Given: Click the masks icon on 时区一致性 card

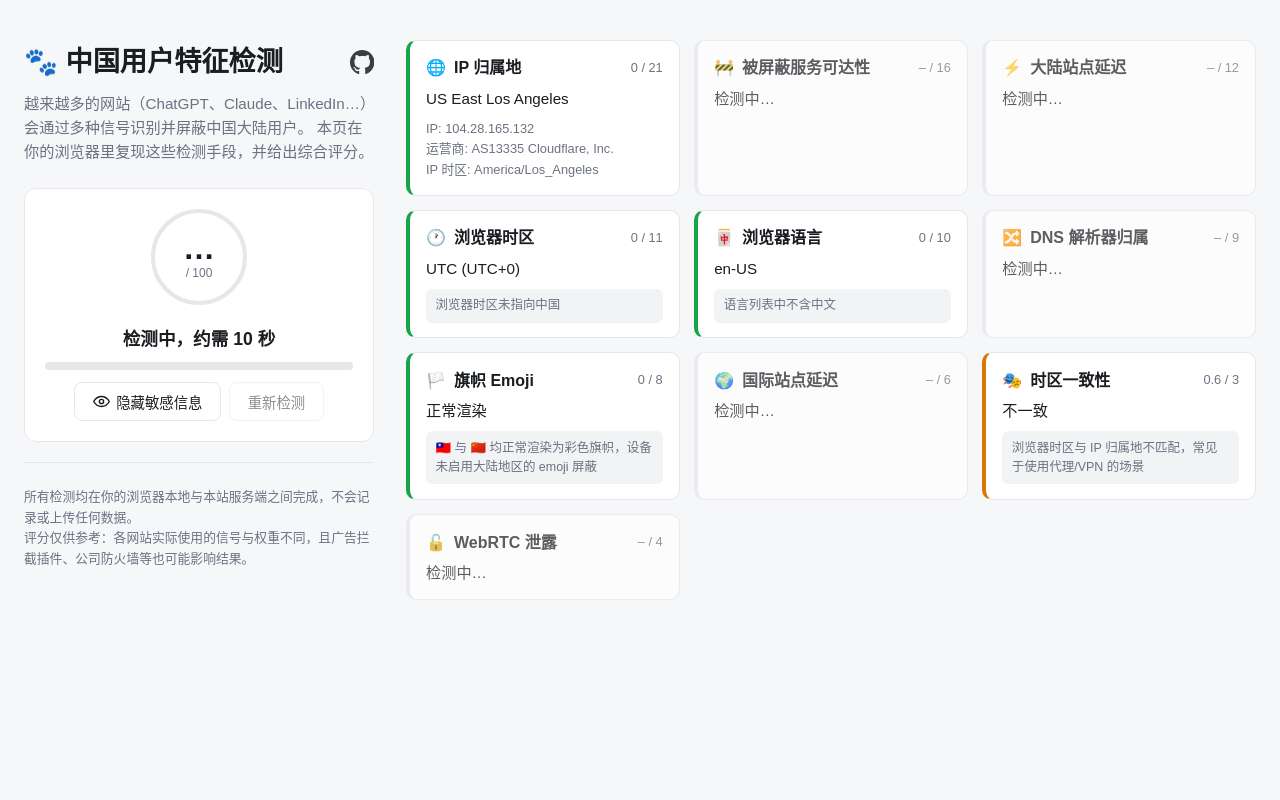Looking at the screenshot, I should (1012, 381).
